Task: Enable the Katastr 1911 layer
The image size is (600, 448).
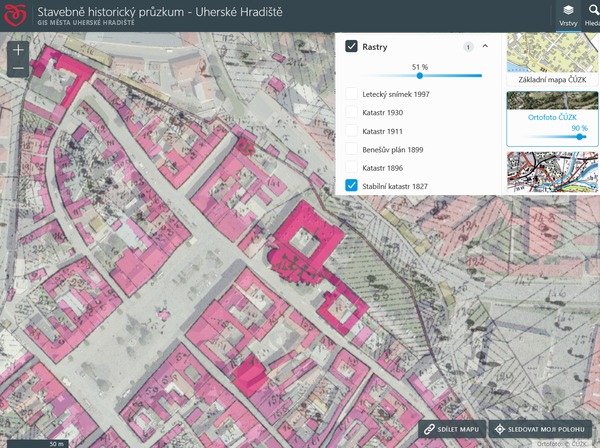Action: (x=351, y=131)
